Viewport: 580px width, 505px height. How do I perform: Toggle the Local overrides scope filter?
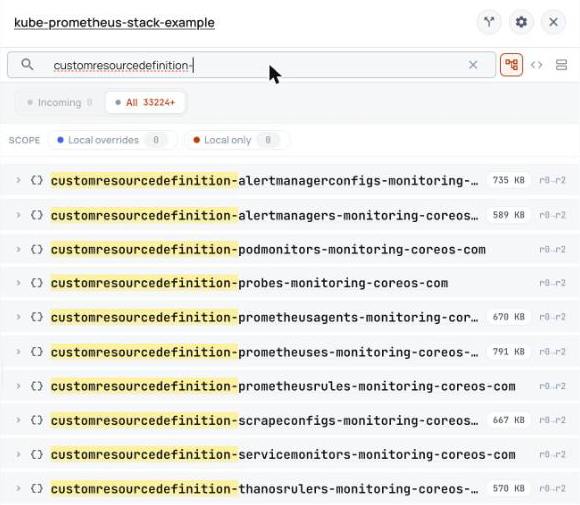[x=112, y=140]
